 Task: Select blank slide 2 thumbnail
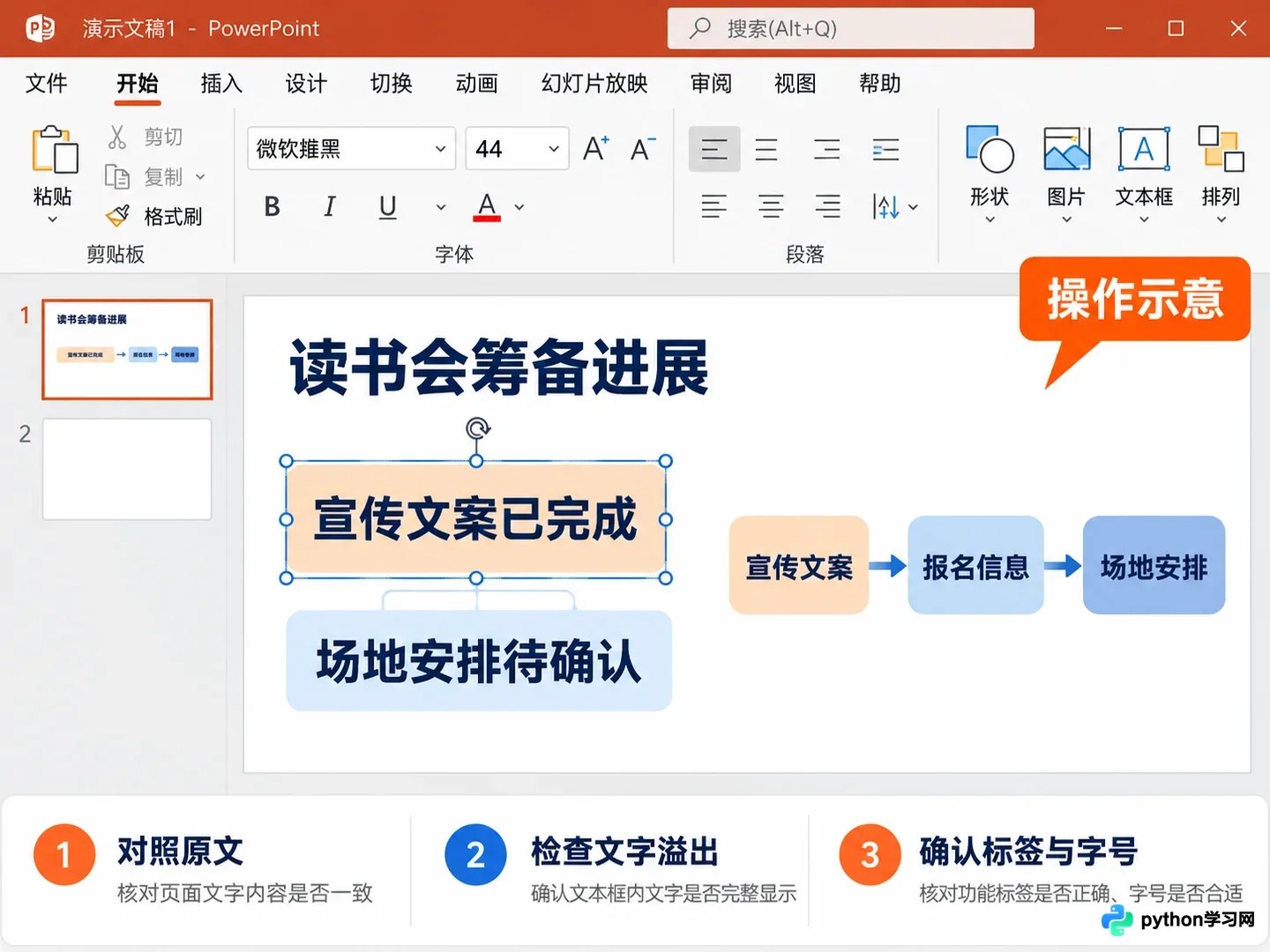point(127,469)
